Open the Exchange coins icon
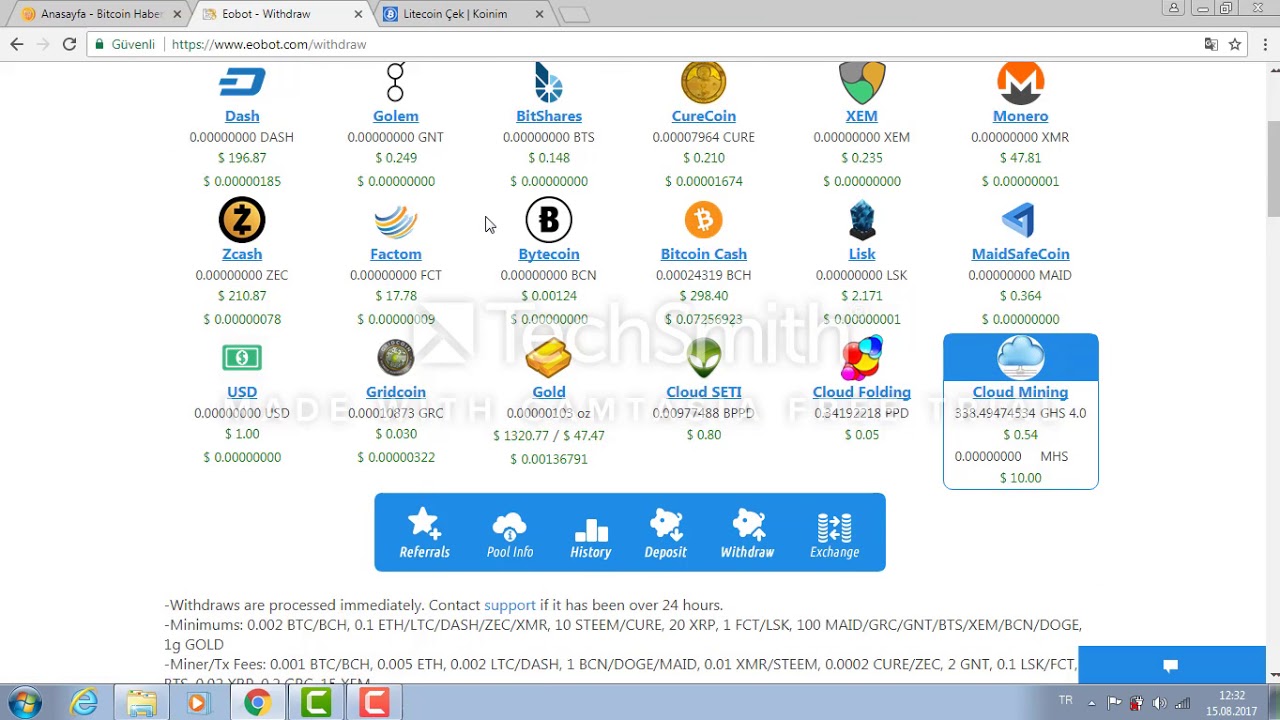The image size is (1280, 720). (834, 525)
